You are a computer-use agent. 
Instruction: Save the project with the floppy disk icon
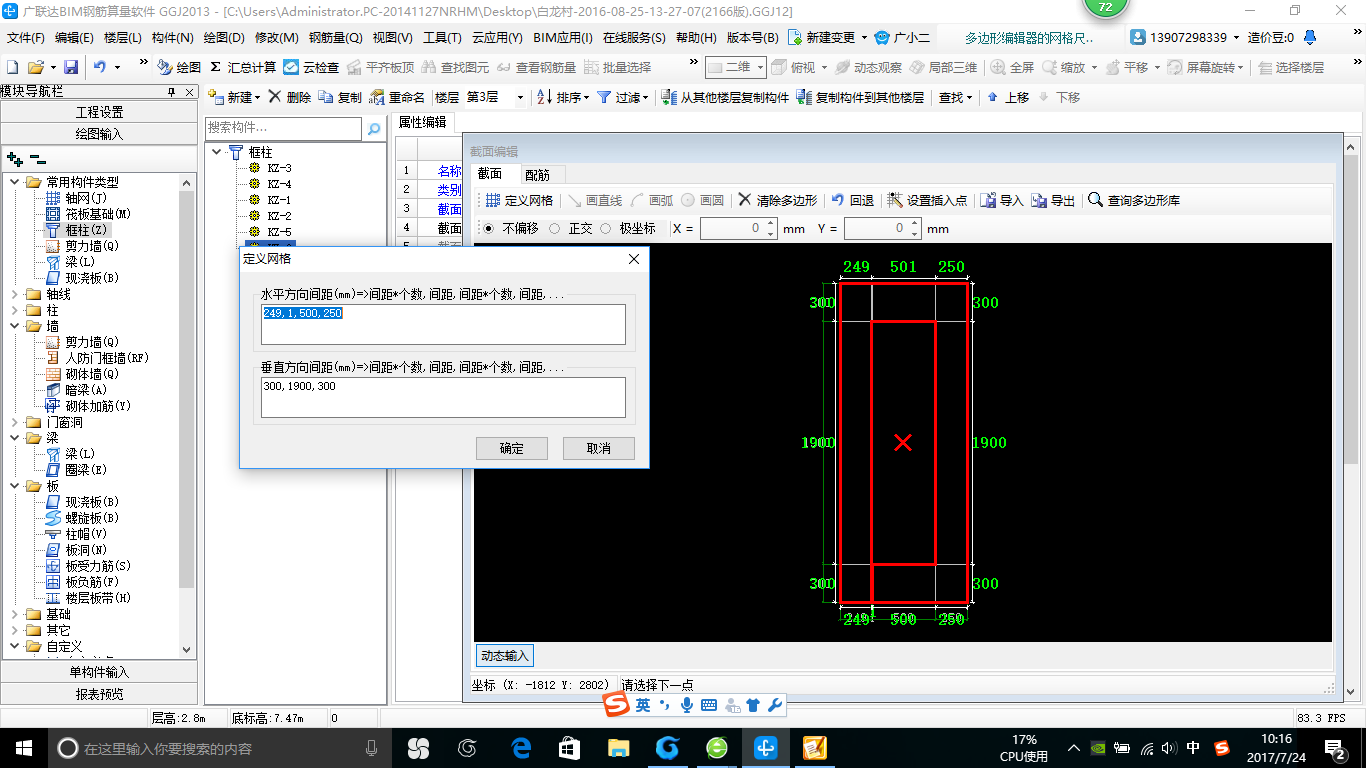(x=71, y=67)
